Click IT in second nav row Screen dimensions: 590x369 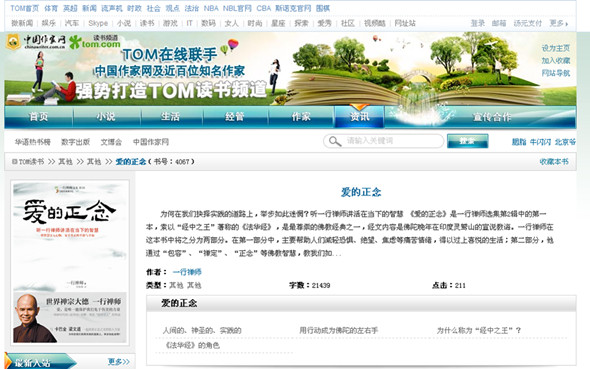click(x=189, y=23)
